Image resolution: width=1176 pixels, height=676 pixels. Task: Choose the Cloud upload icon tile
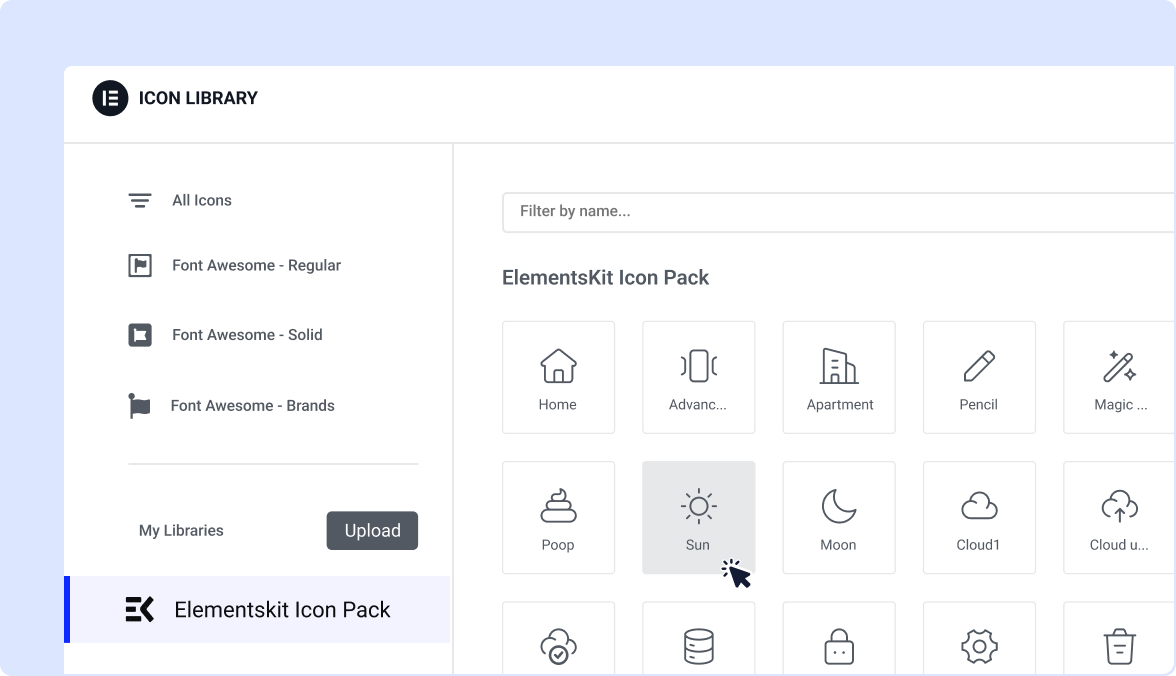pyautogui.click(x=1119, y=518)
